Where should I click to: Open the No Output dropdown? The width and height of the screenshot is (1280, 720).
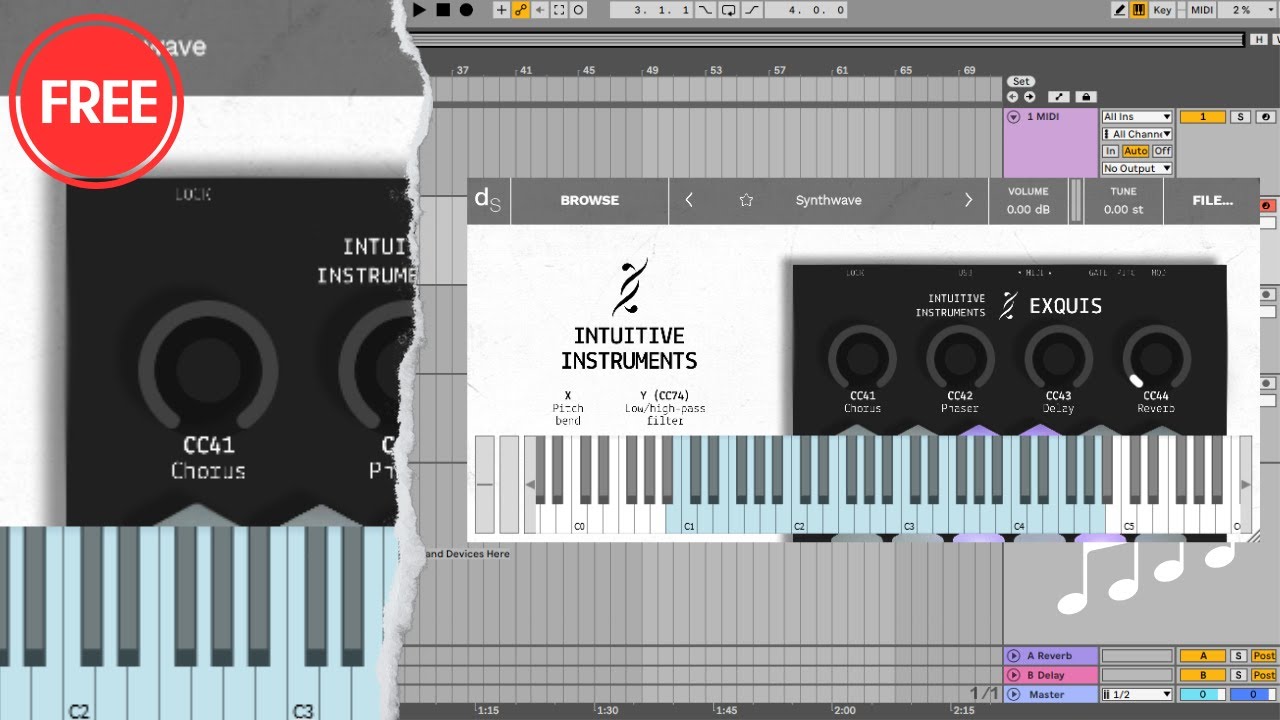click(x=1137, y=169)
